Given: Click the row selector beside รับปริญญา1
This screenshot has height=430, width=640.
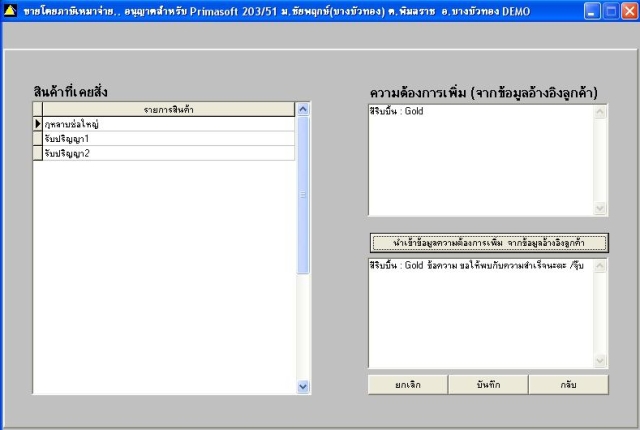Looking at the screenshot, I should point(38,139).
